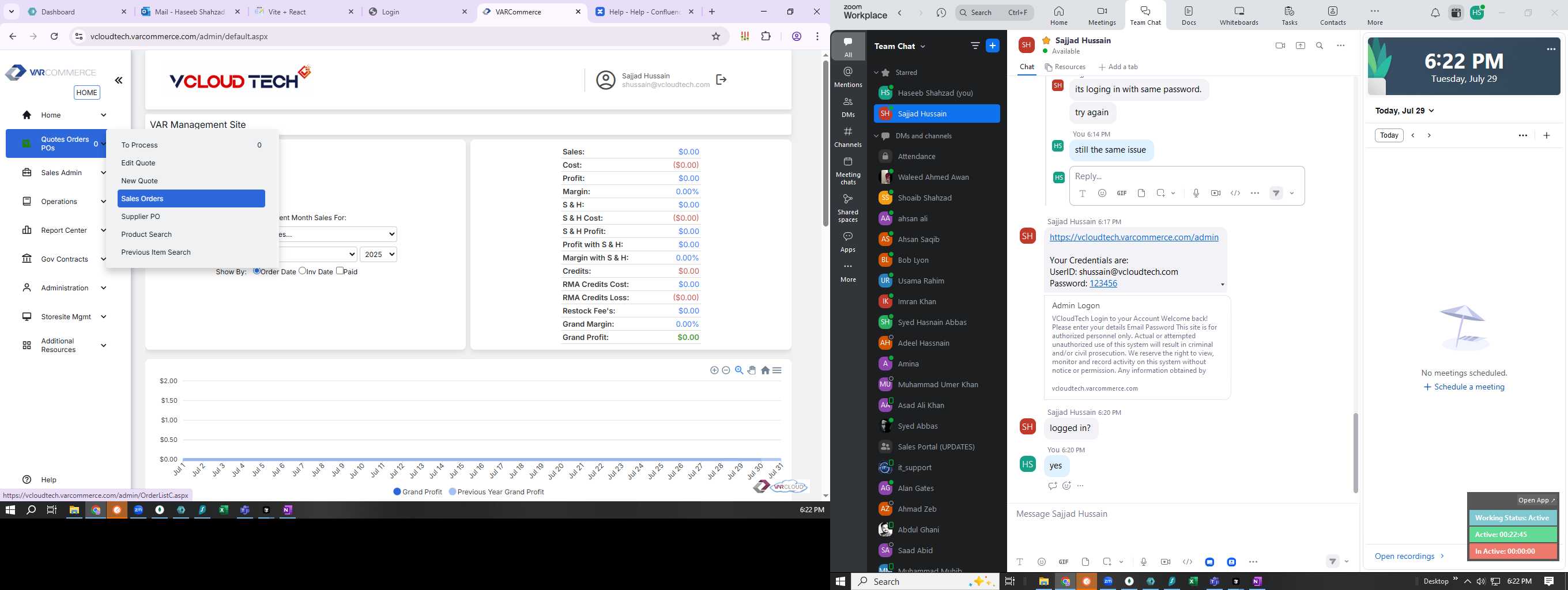
Task: Open Meeting chats in Zoom sidebar
Action: point(848,171)
